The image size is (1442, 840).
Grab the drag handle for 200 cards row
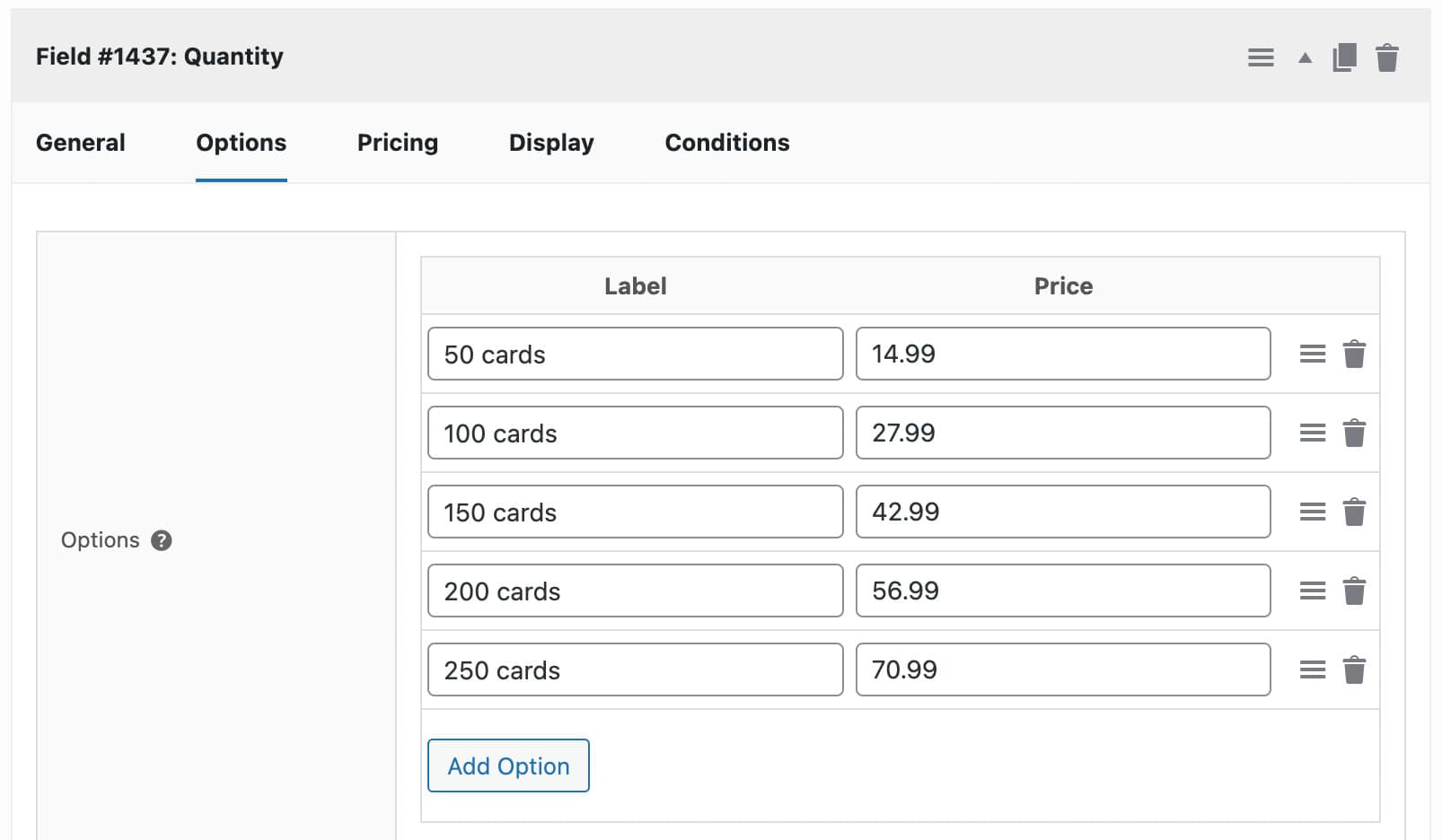(1312, 591)
